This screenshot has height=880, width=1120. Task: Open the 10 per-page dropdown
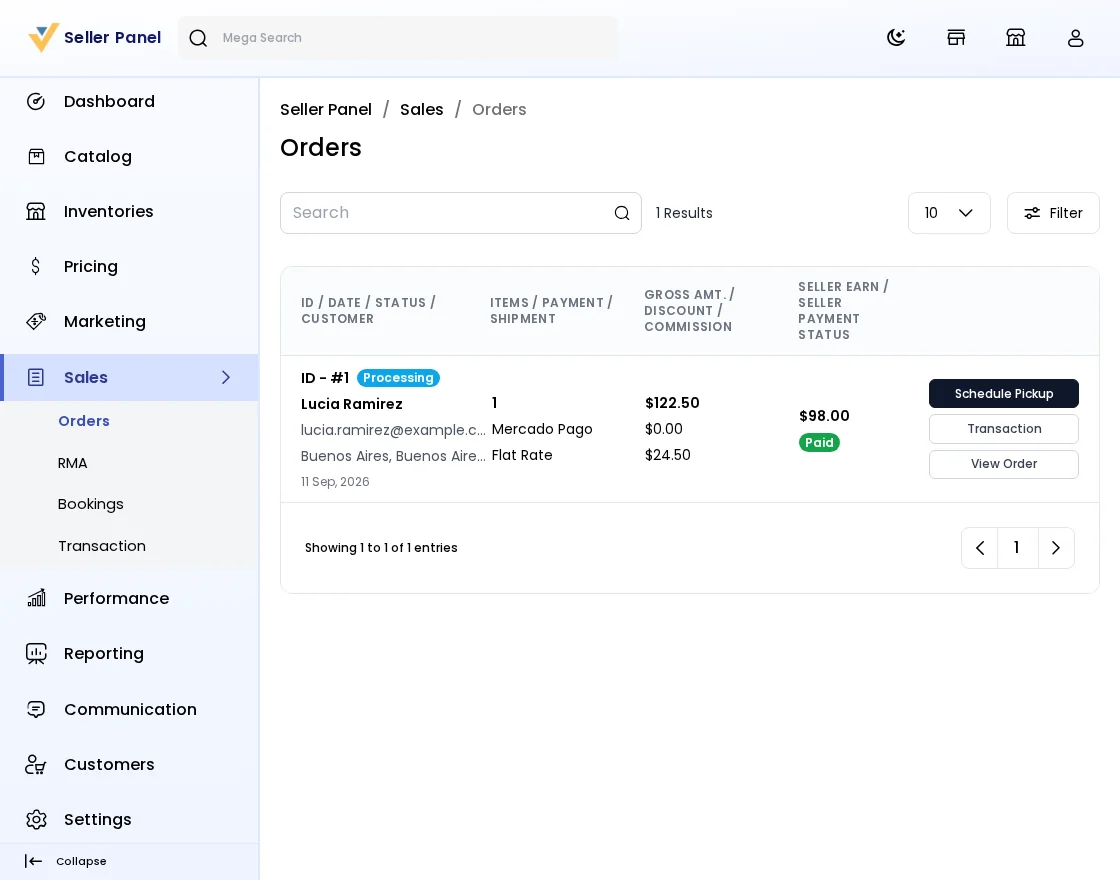pyautogui.click(x=949, y=213)
